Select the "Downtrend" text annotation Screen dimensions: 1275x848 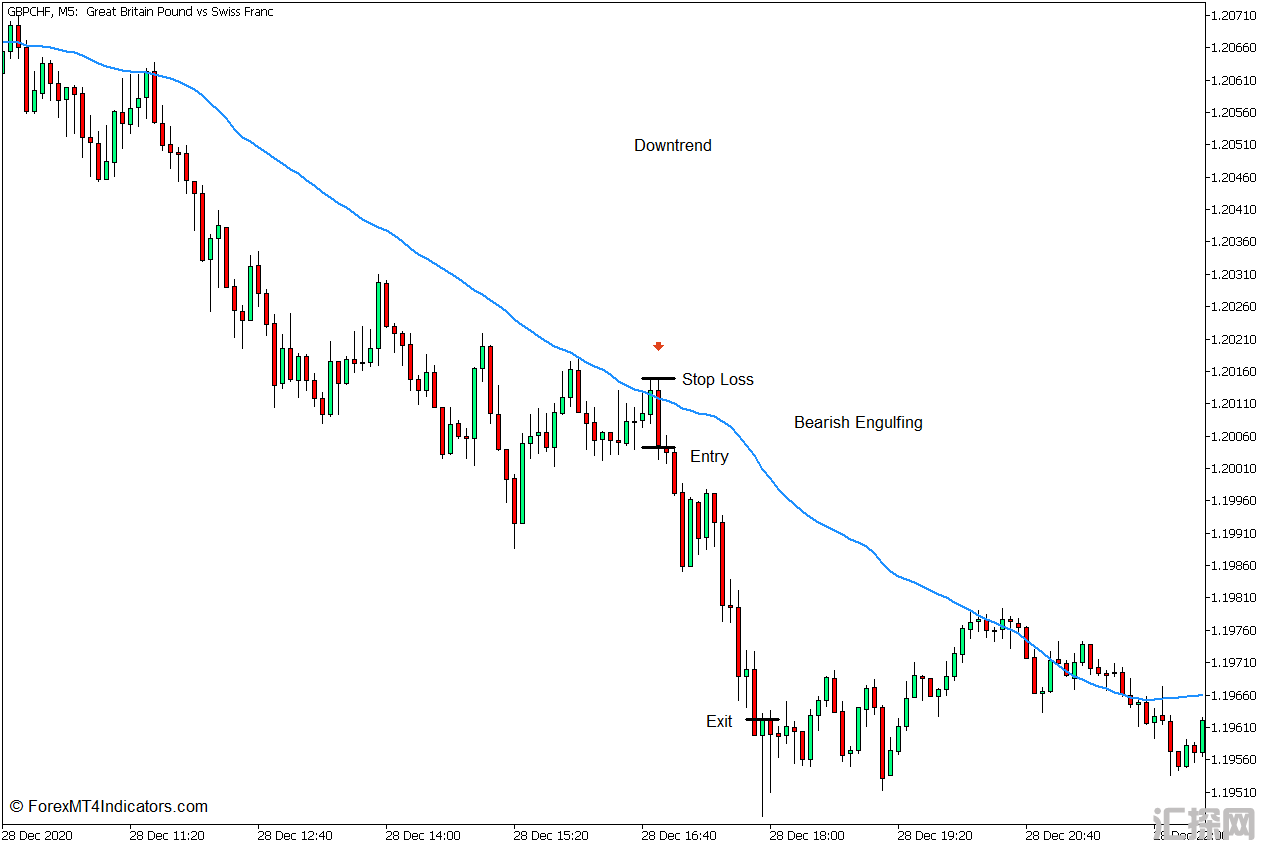673,146
